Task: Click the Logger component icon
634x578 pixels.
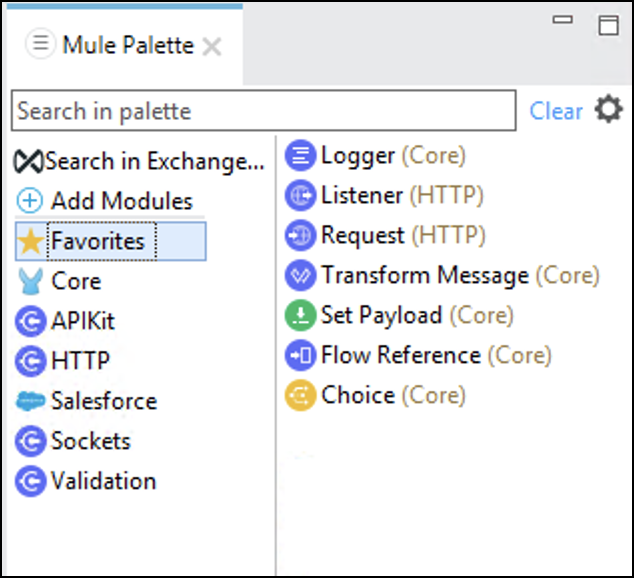Action: tap(300, 155)
